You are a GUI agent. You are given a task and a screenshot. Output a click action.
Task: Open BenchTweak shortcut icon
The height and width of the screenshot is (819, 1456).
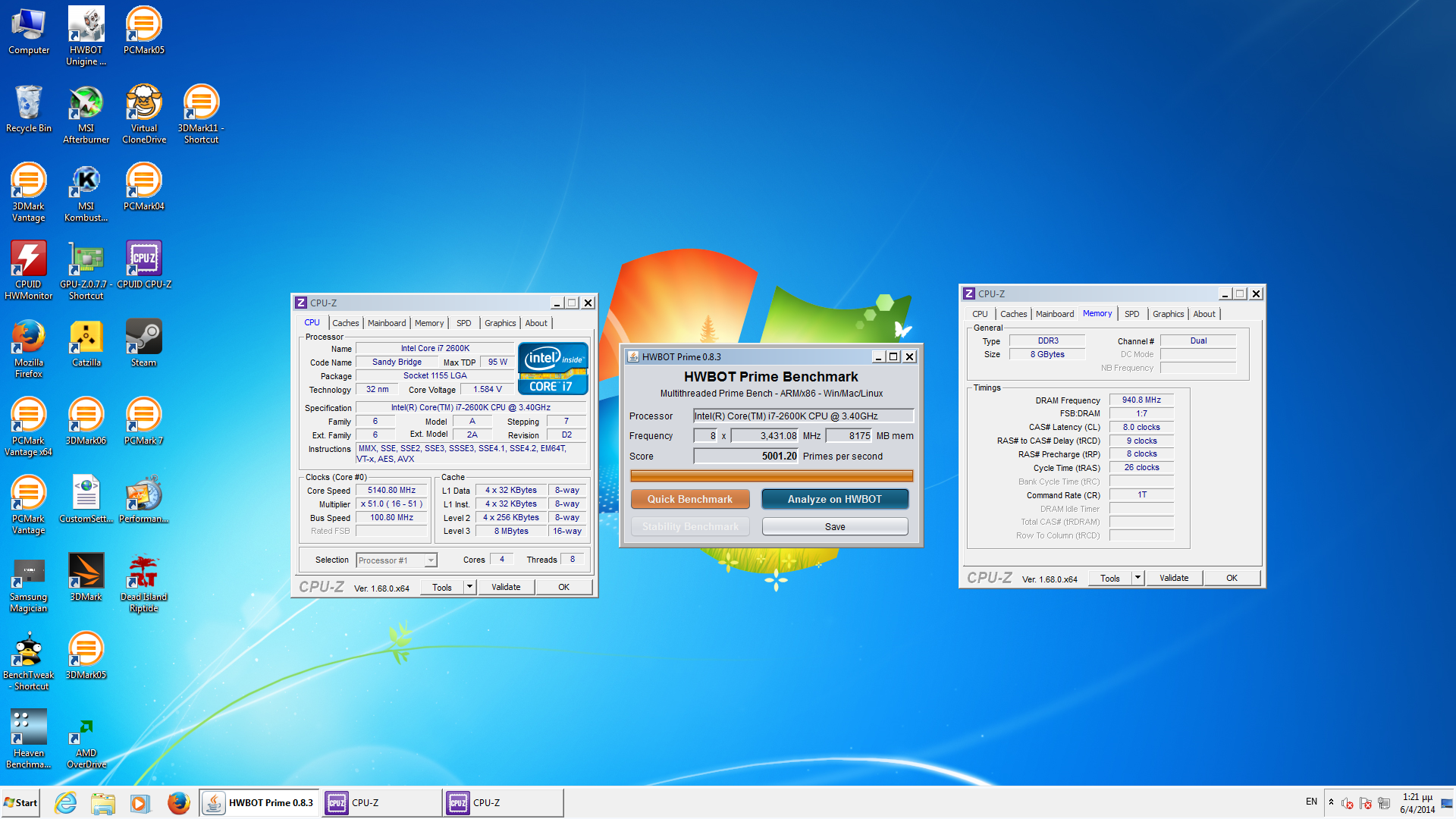(29, 661)
